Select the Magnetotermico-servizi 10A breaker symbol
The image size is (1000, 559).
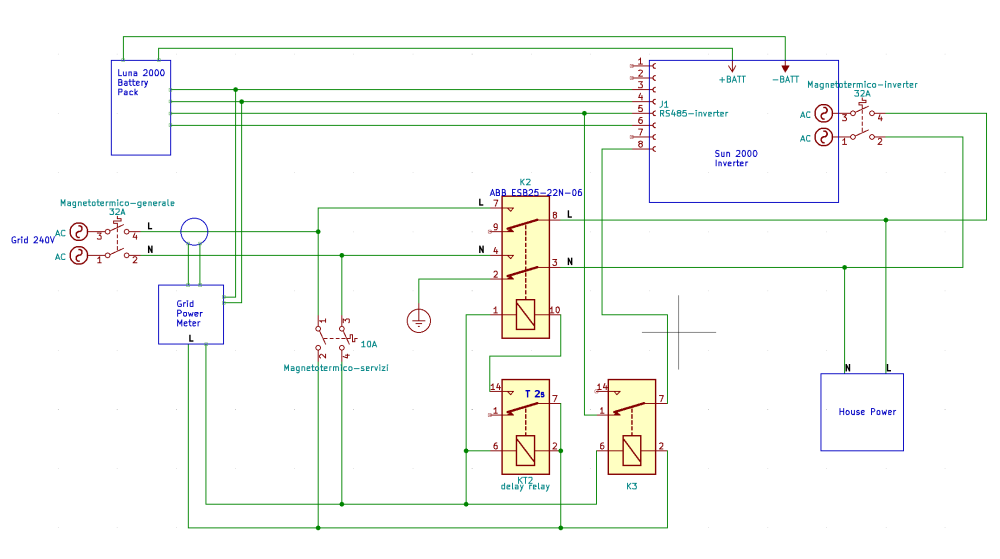tap(333, 338)
